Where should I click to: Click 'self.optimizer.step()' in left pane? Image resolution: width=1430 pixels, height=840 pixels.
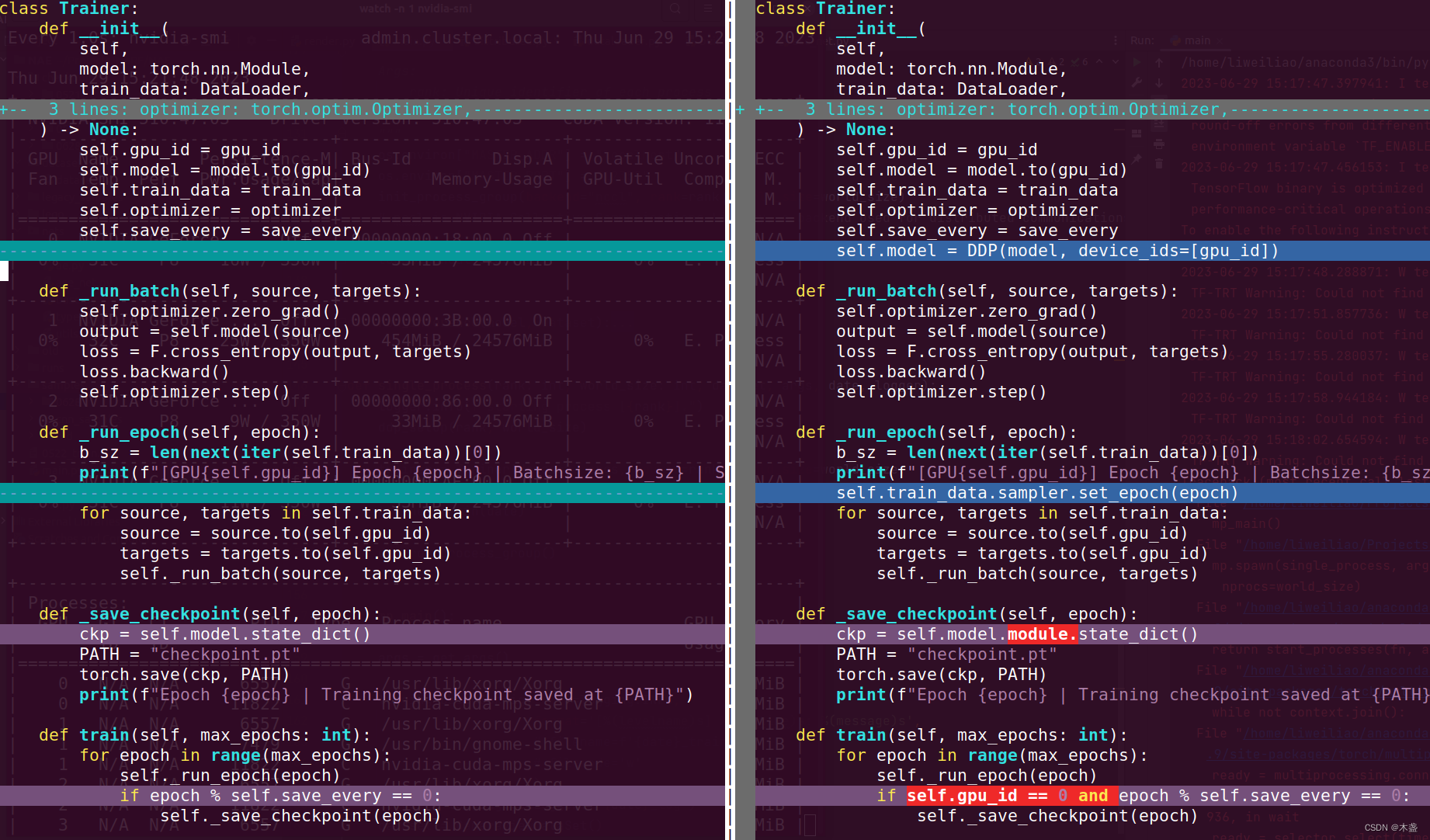tap(185, 392)
